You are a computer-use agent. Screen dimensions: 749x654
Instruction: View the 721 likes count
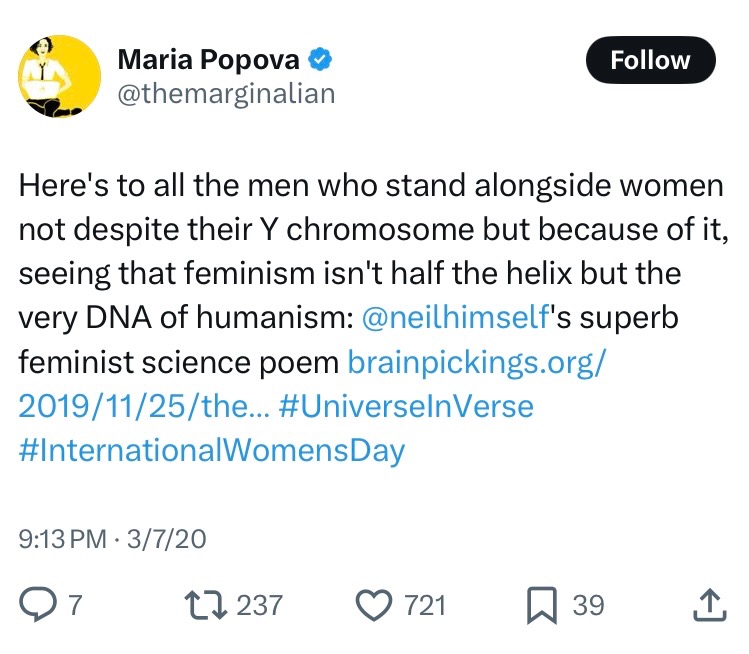(424, 604)
